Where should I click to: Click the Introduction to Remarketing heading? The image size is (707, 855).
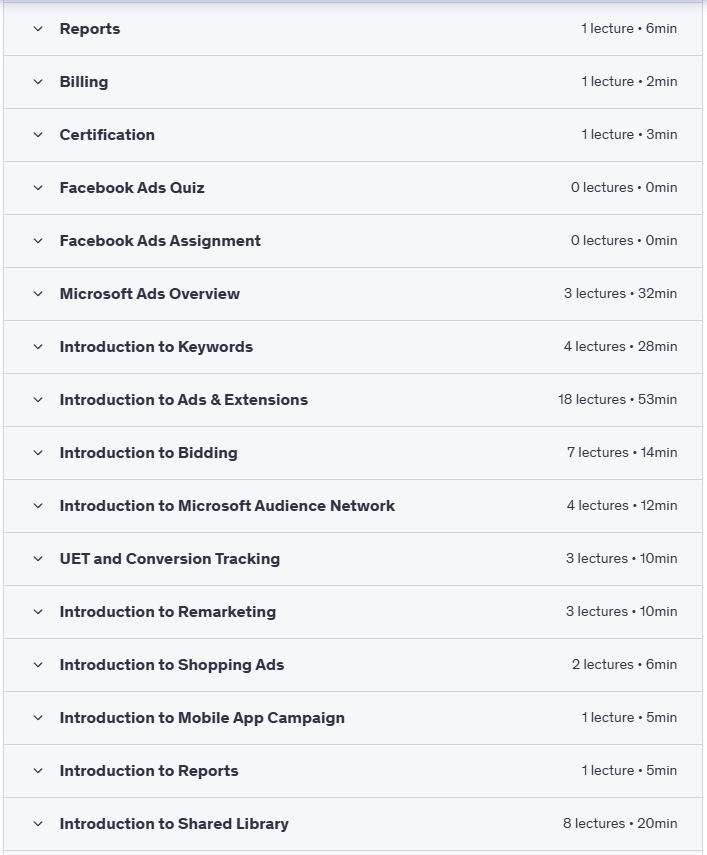point(167,612)
